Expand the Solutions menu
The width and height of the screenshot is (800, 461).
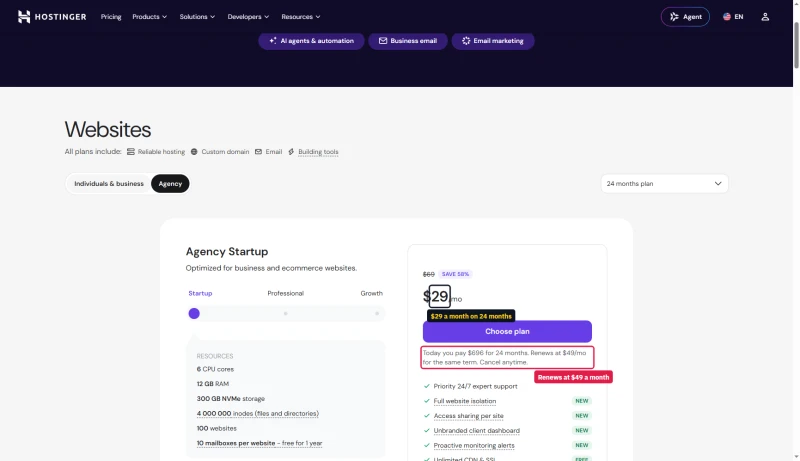[197, 17]
